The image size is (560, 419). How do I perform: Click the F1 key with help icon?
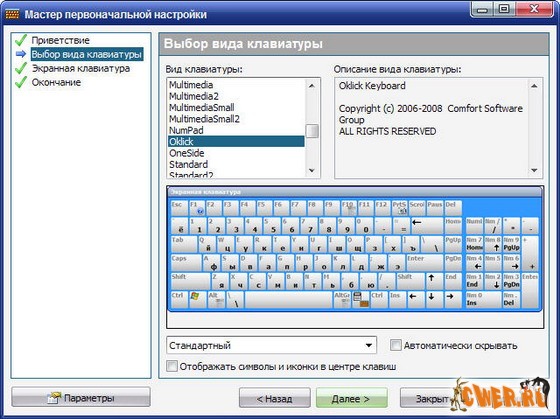point(196,208)
